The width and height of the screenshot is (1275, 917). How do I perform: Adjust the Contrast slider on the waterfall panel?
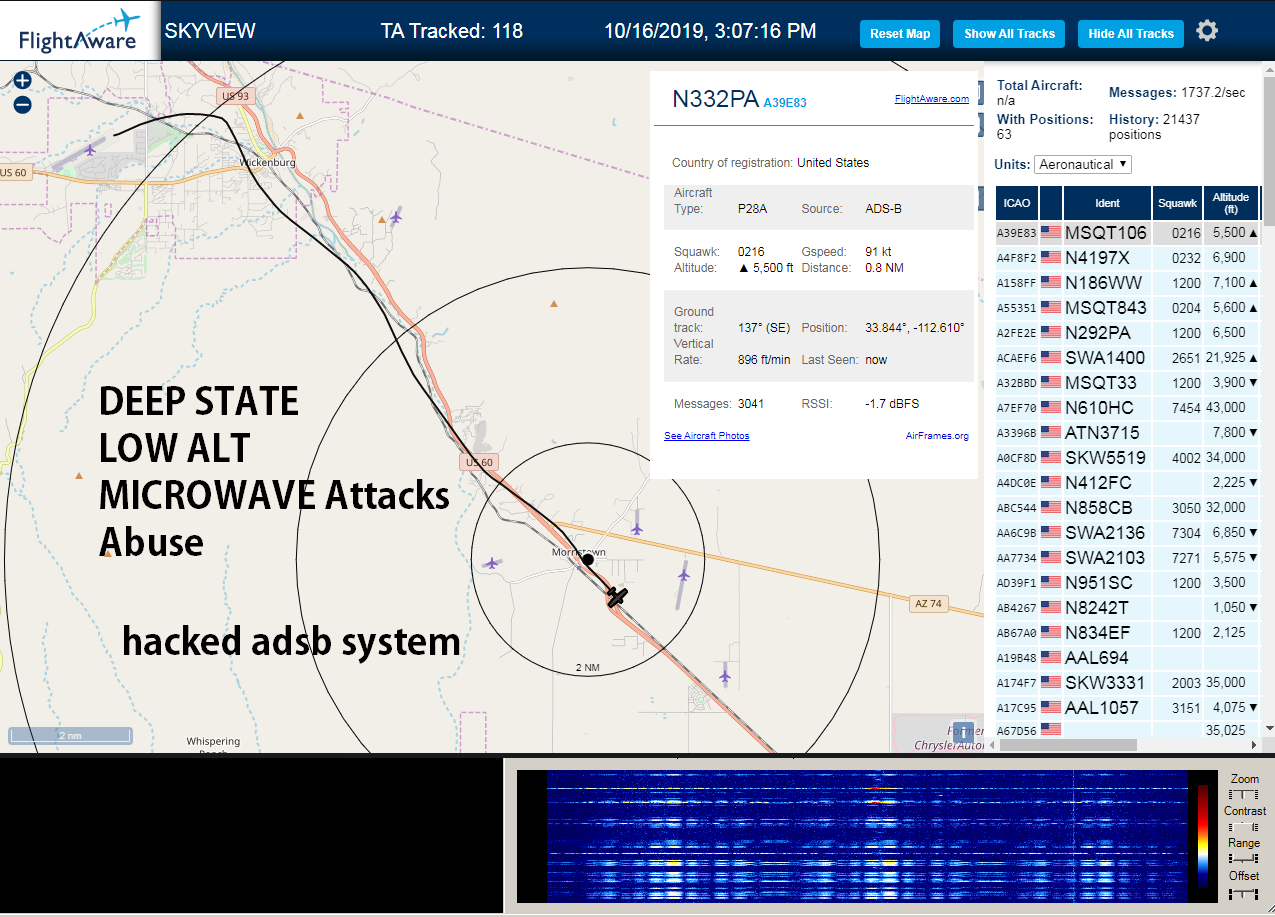[1243, 827]
